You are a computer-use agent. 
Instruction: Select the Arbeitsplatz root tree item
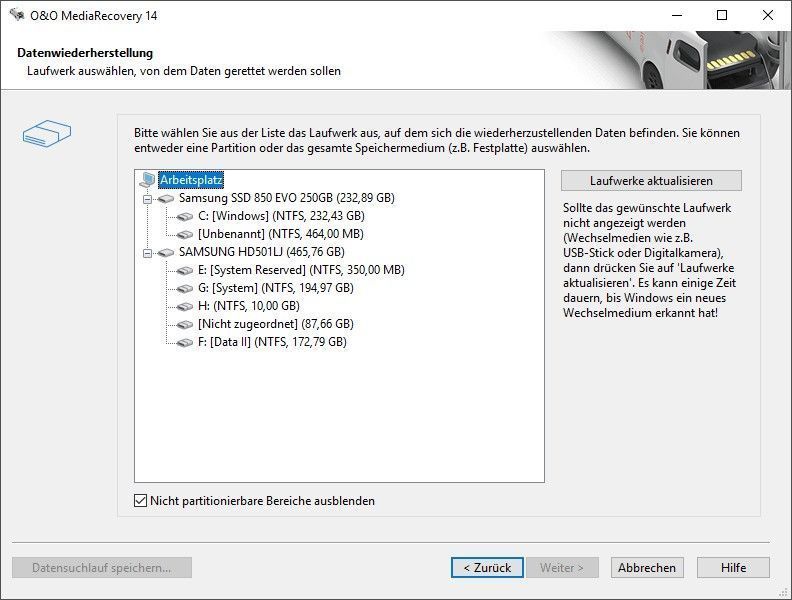[x=191, y=180]
